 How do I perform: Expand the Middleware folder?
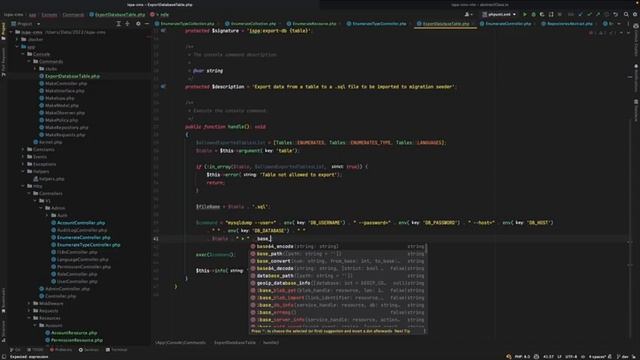click(29, 303)
